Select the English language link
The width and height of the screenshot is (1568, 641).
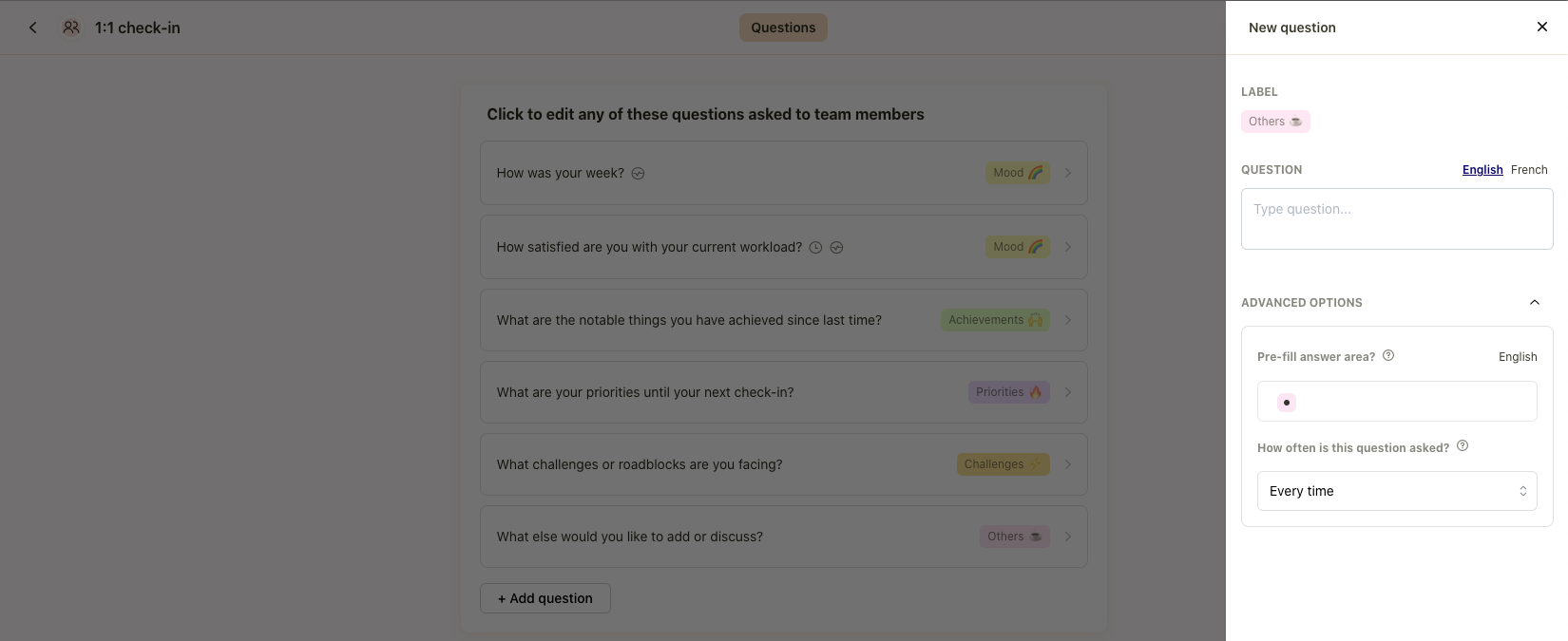coord(1482,170)
